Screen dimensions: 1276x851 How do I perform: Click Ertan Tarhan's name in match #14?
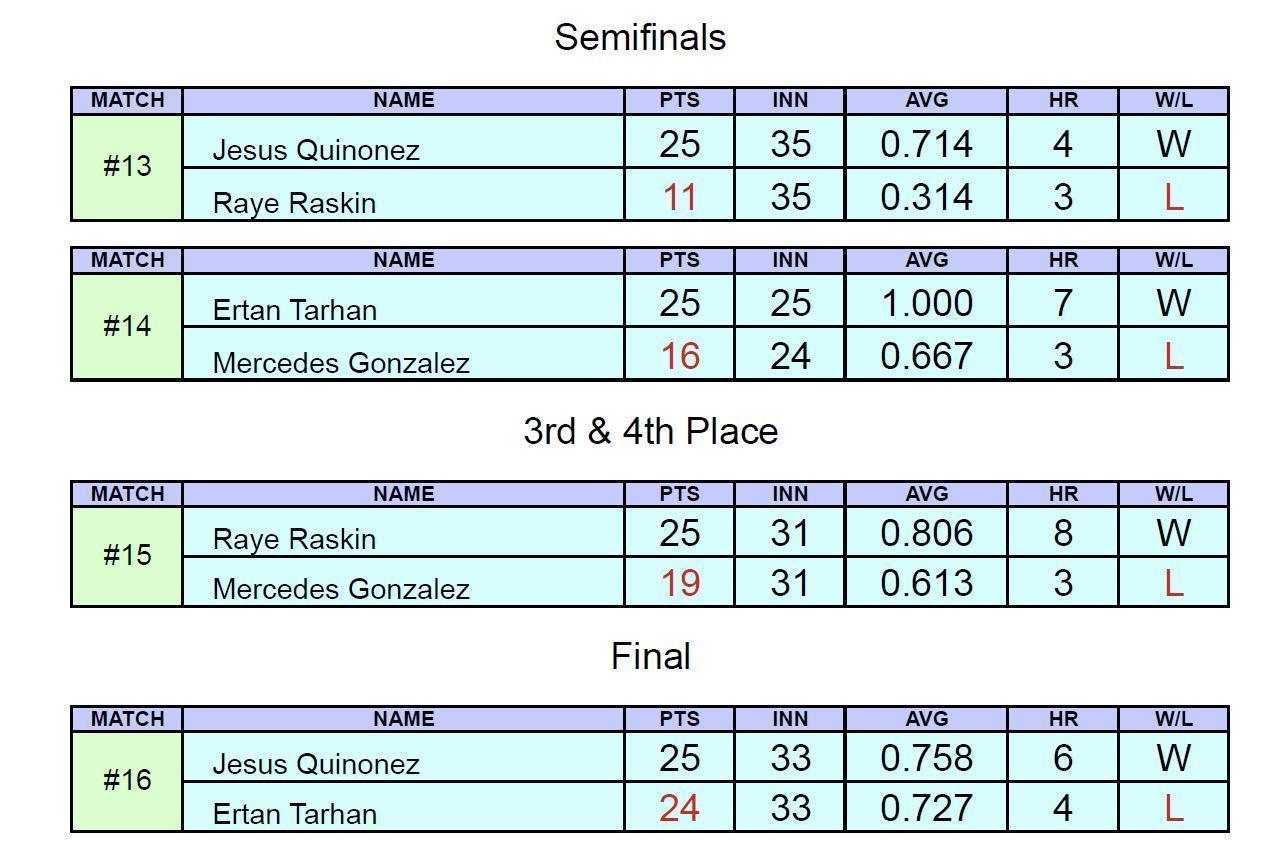pos(295,310)
